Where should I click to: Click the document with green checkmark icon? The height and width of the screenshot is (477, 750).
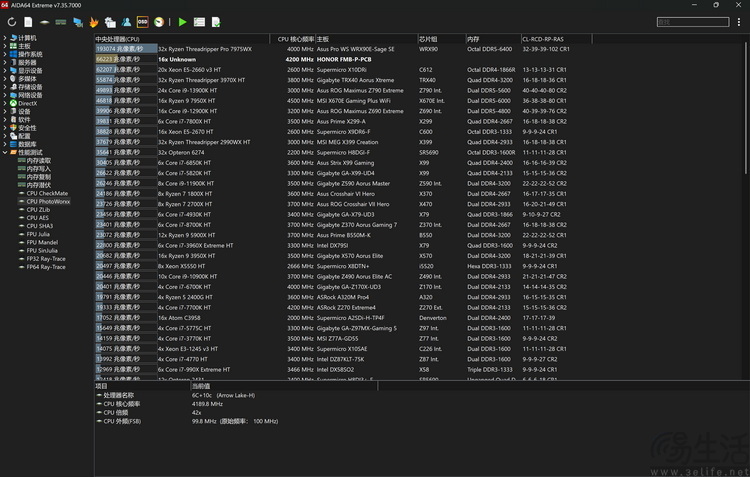point(216,22)
